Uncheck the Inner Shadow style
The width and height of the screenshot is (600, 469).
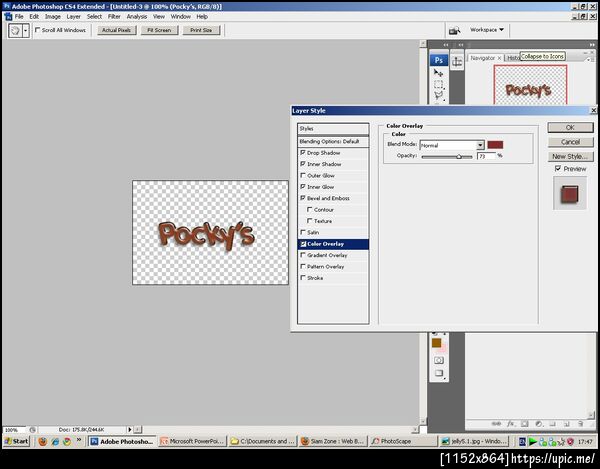tap(303, 164)
